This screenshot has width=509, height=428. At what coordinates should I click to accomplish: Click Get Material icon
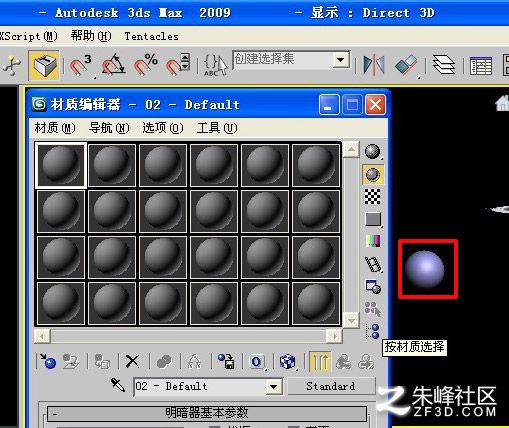click(48, 361)
